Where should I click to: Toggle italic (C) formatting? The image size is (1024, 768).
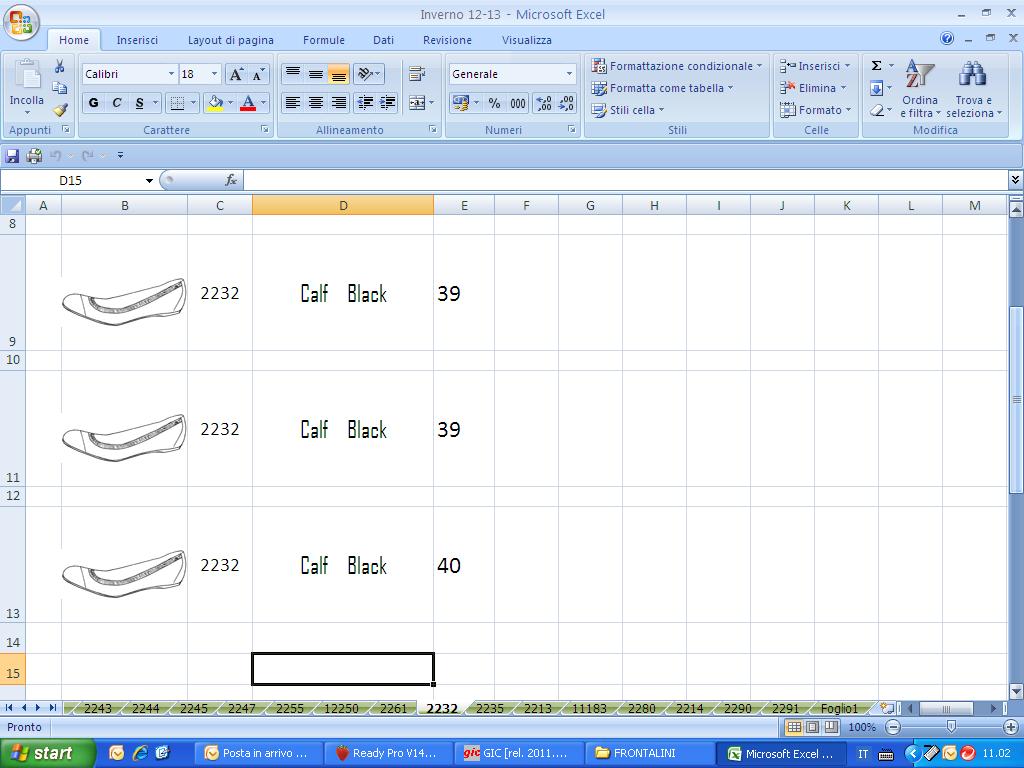116,103
